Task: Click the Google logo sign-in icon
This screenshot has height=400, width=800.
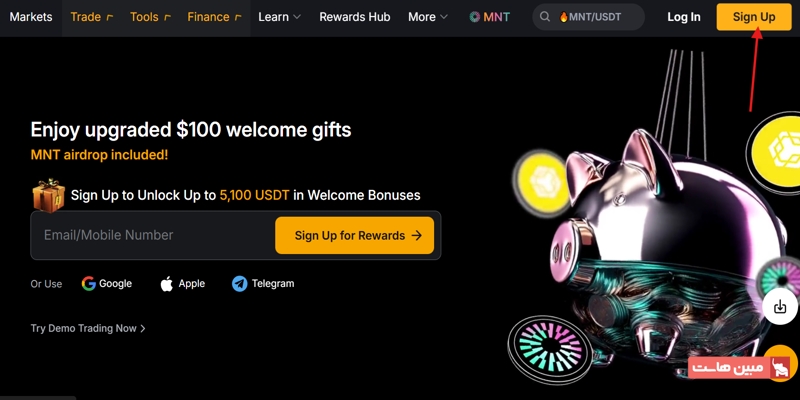Action: coord(89,284)
